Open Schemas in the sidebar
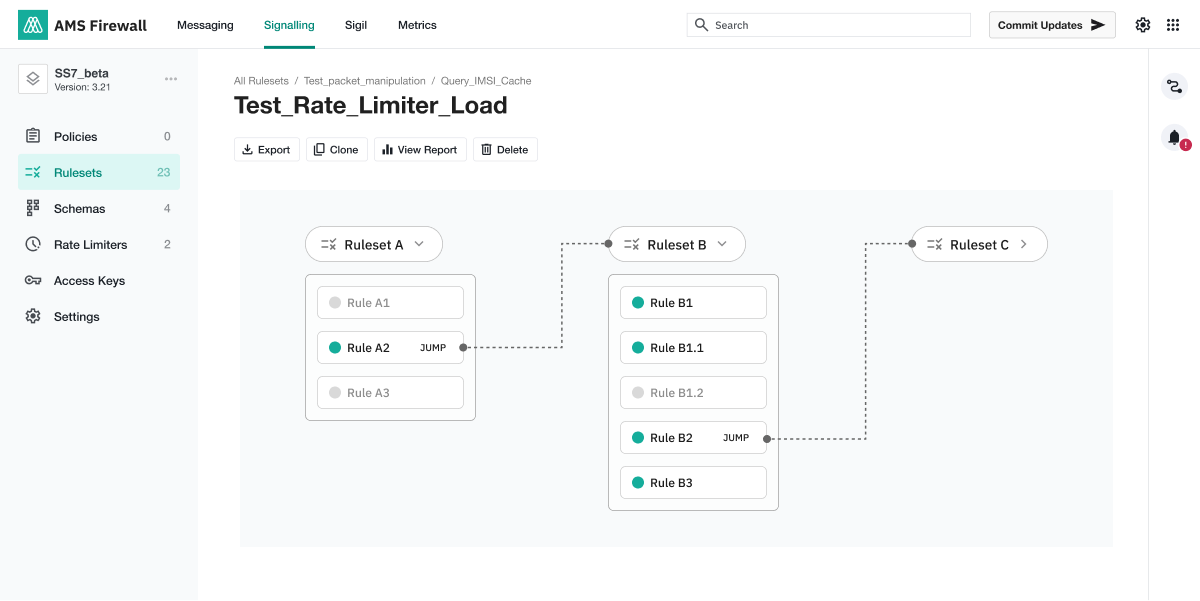Image resolution: width=1200 pixels, height=601 pixels. click(99, 208)
